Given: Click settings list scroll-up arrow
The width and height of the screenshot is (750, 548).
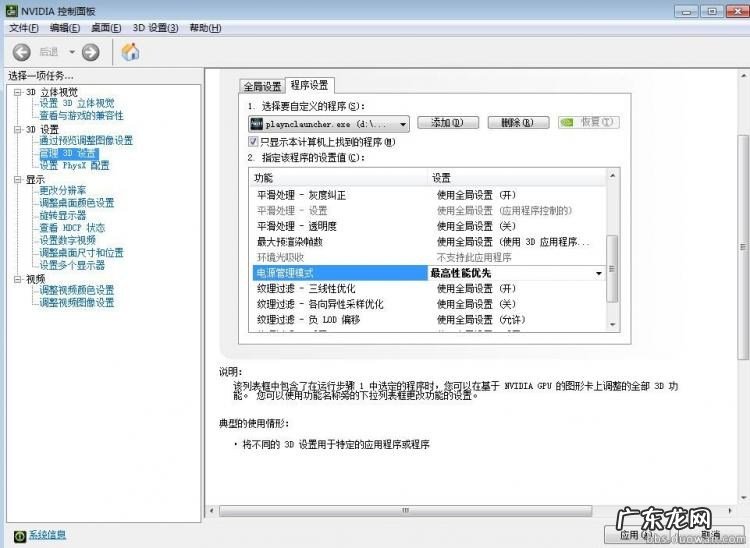Looking at the screenshot, I should click(x=612, y=176).
